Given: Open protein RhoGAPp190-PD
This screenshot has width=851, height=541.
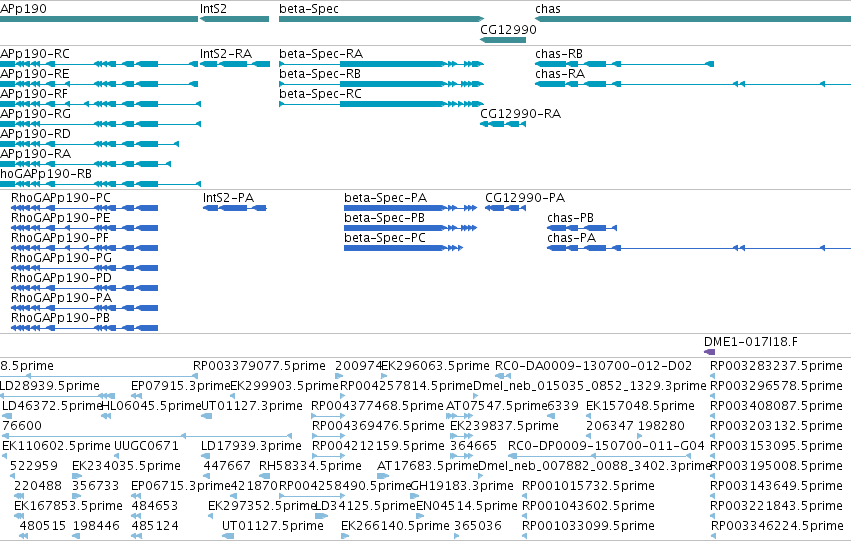Looking at the screenshot, I should pyautogui.click(x=84, y=289).
